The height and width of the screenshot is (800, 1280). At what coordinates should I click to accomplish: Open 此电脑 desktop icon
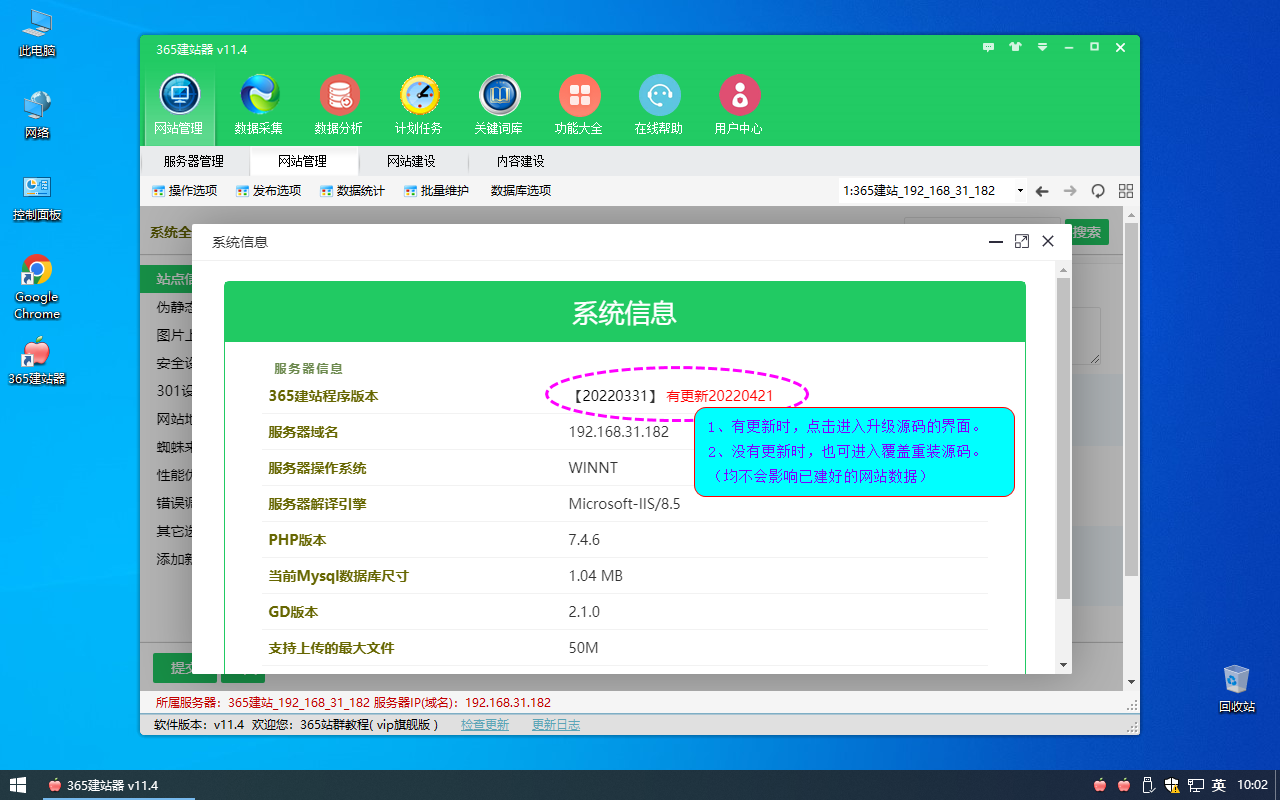[37, 33]
